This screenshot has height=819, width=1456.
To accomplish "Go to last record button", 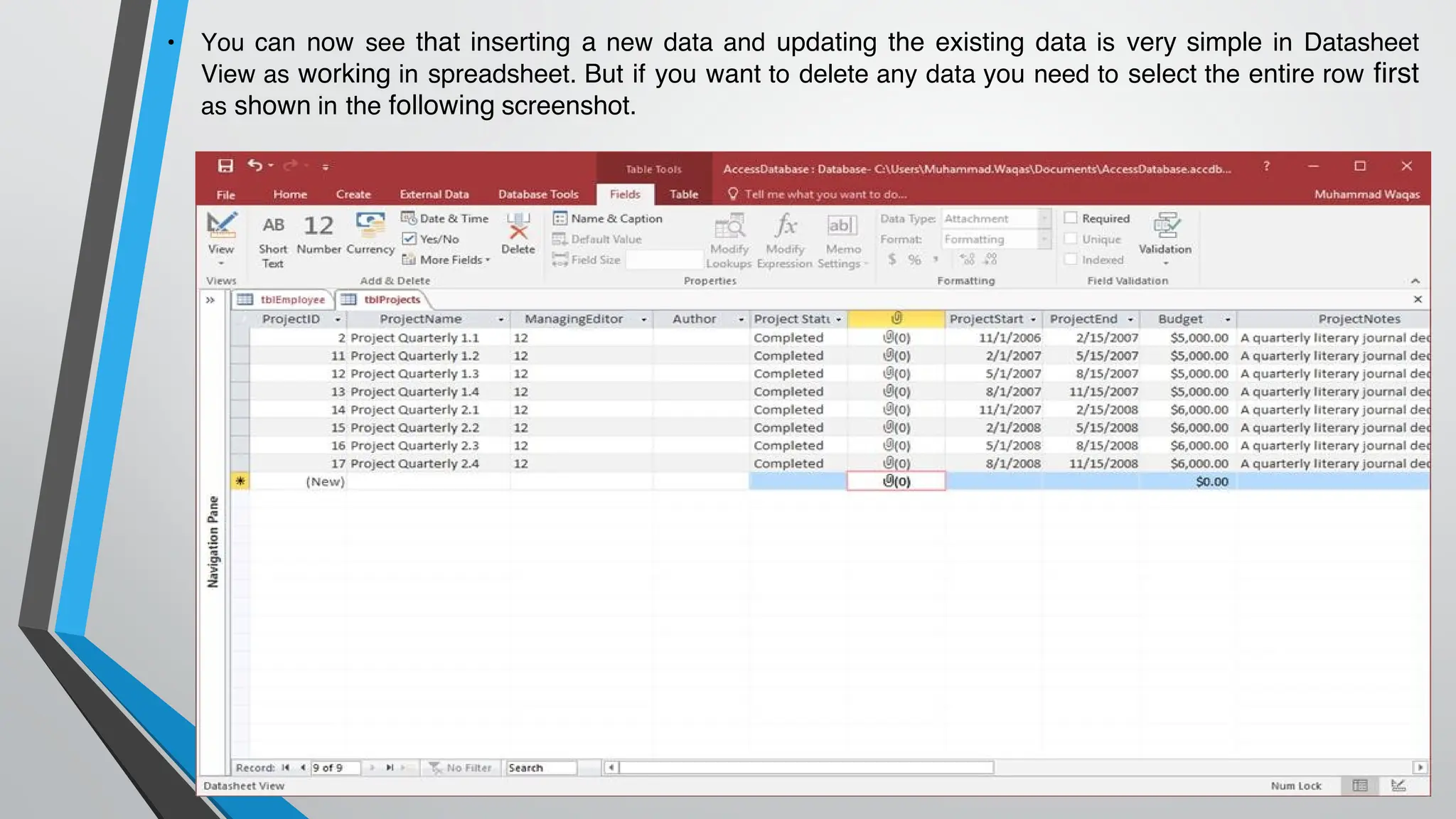I will coord(390,767).
